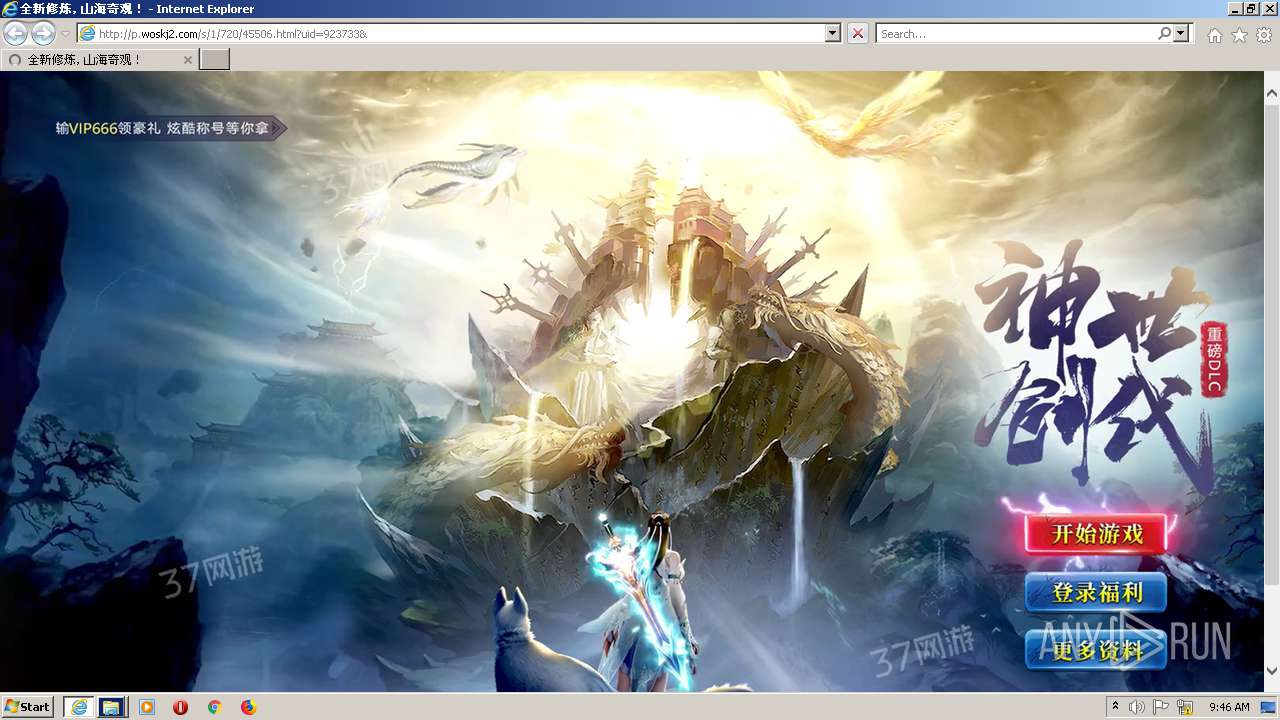Open Favorites star icon

pyautogui.click(x=1239, y=35)
